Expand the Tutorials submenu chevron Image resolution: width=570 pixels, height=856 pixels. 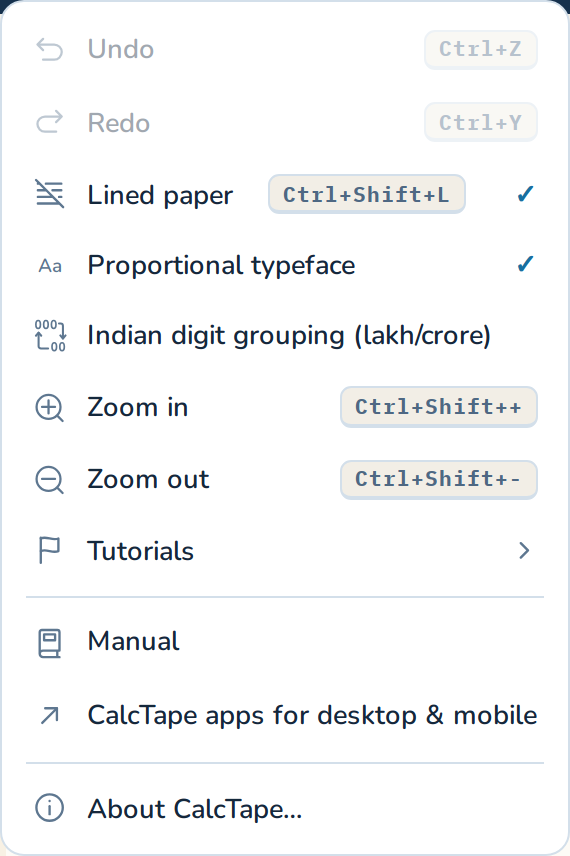tap(524, 550)
